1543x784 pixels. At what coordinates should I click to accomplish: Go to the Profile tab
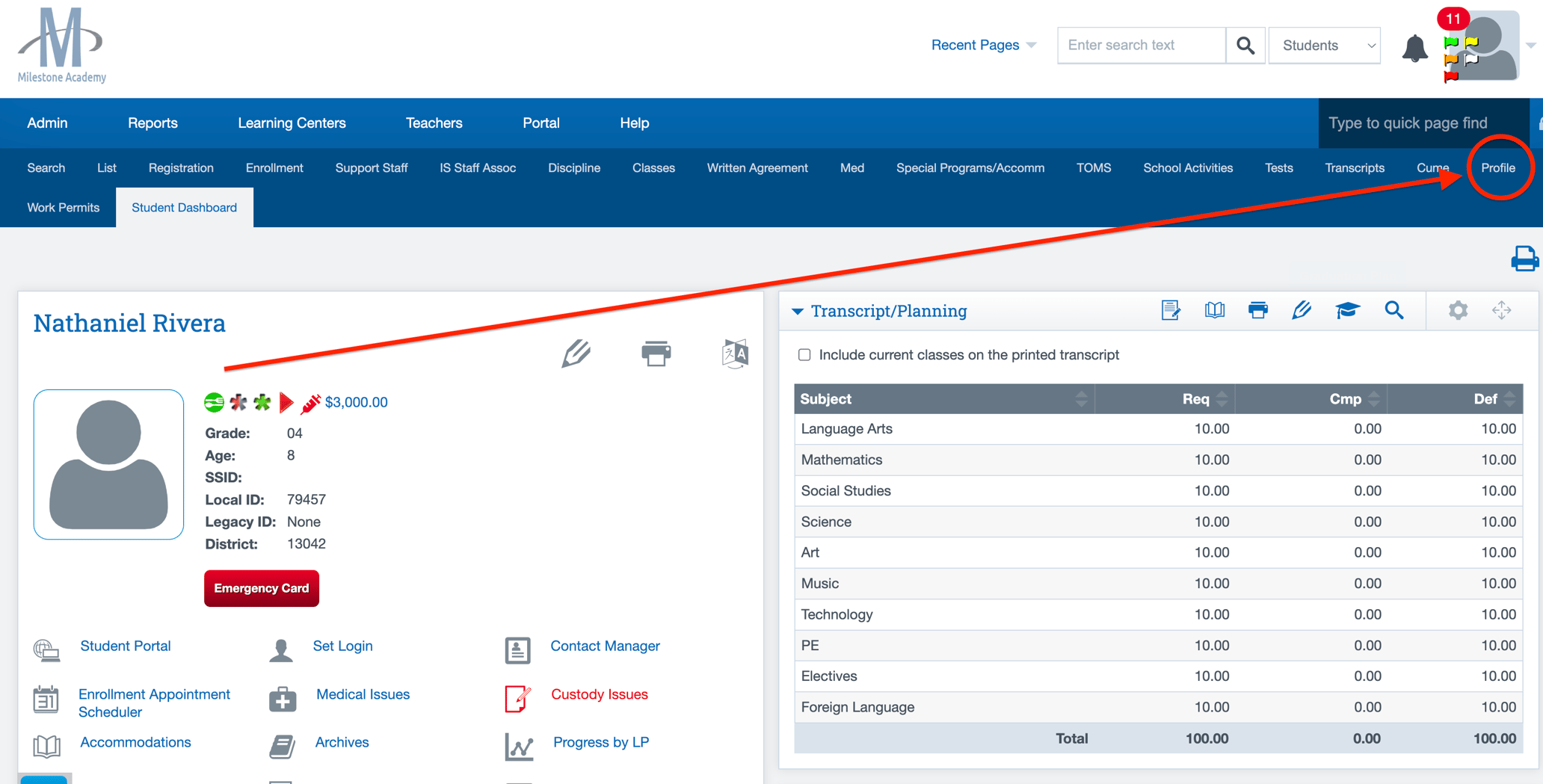[x=1498, y=167]
